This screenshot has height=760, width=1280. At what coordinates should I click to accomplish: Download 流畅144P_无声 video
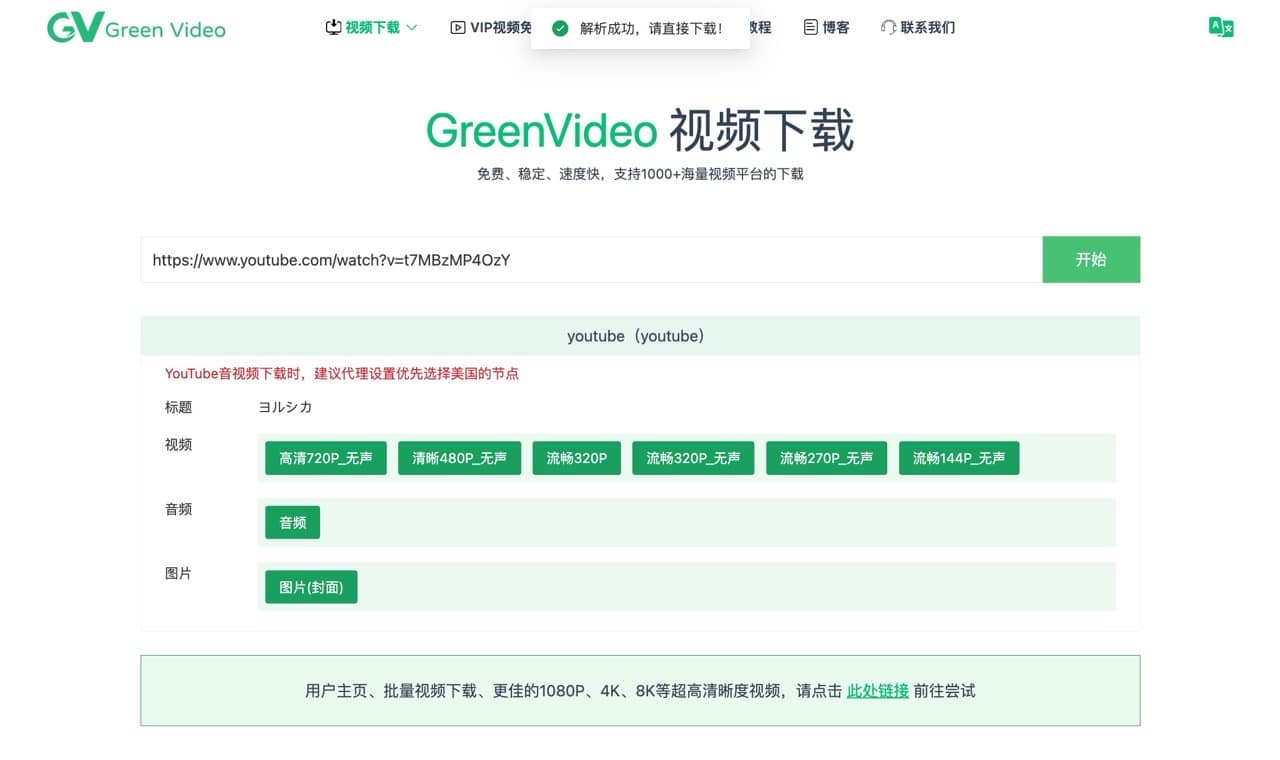coord(959,458)
